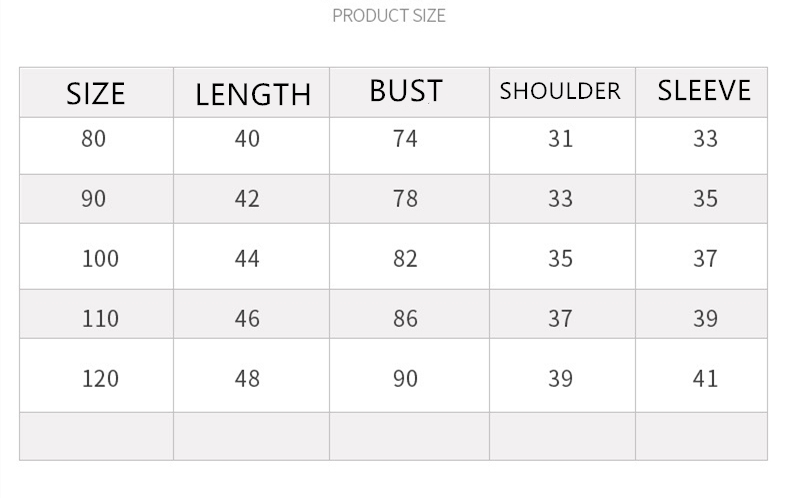Click the PRODUCT SIZE title text
This screenshot has width=789, height=498.
coord(388,15)
